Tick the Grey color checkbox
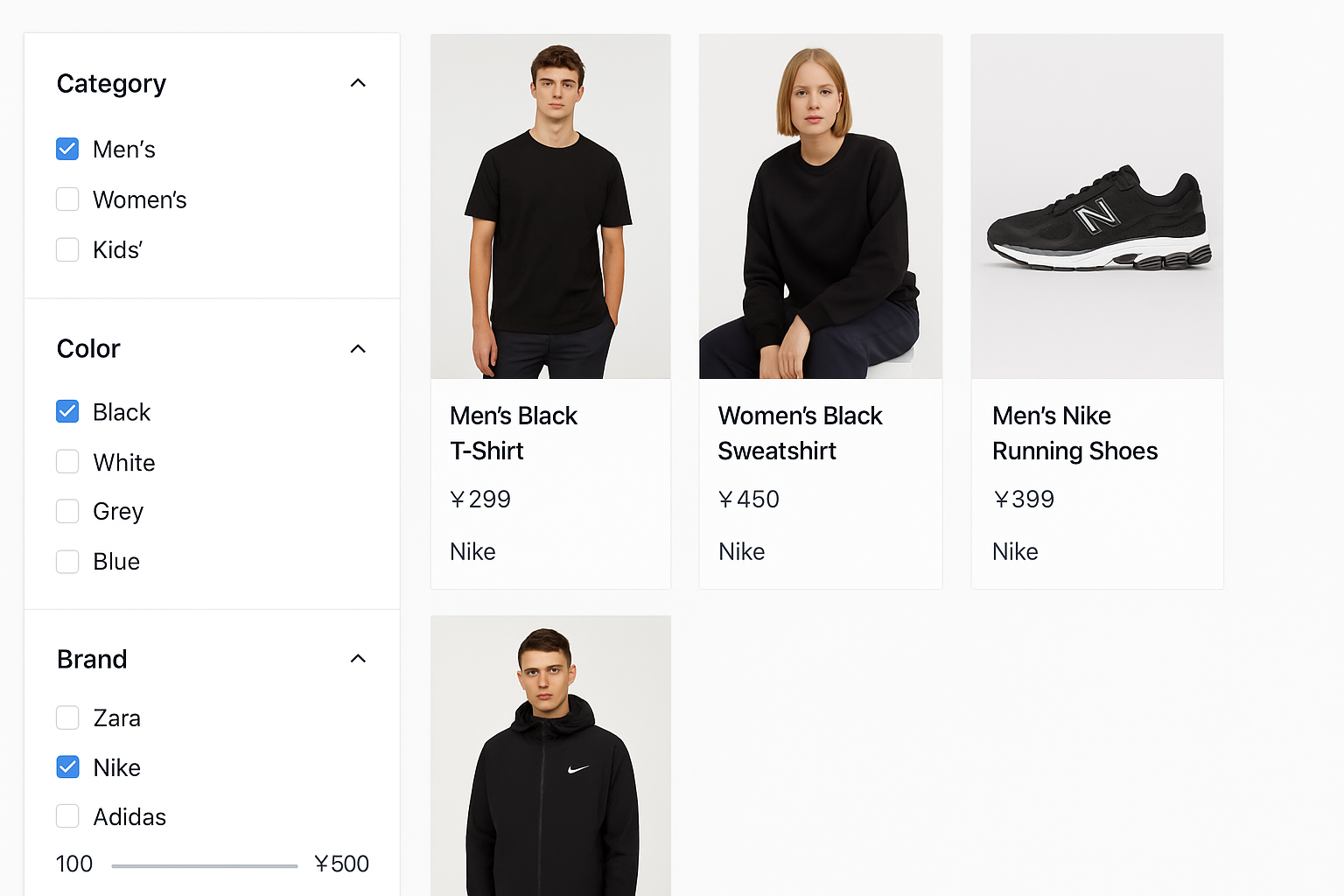 point(67,511)
